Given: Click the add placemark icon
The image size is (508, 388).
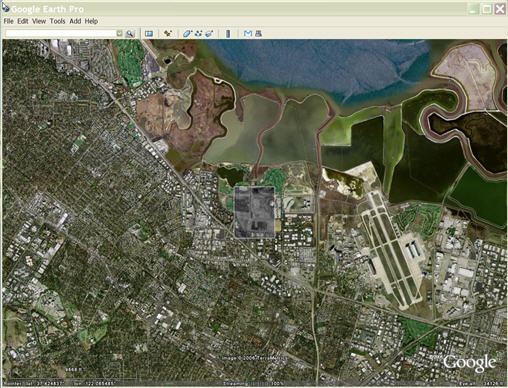Looking at the screenshot, I should (168, 33).
